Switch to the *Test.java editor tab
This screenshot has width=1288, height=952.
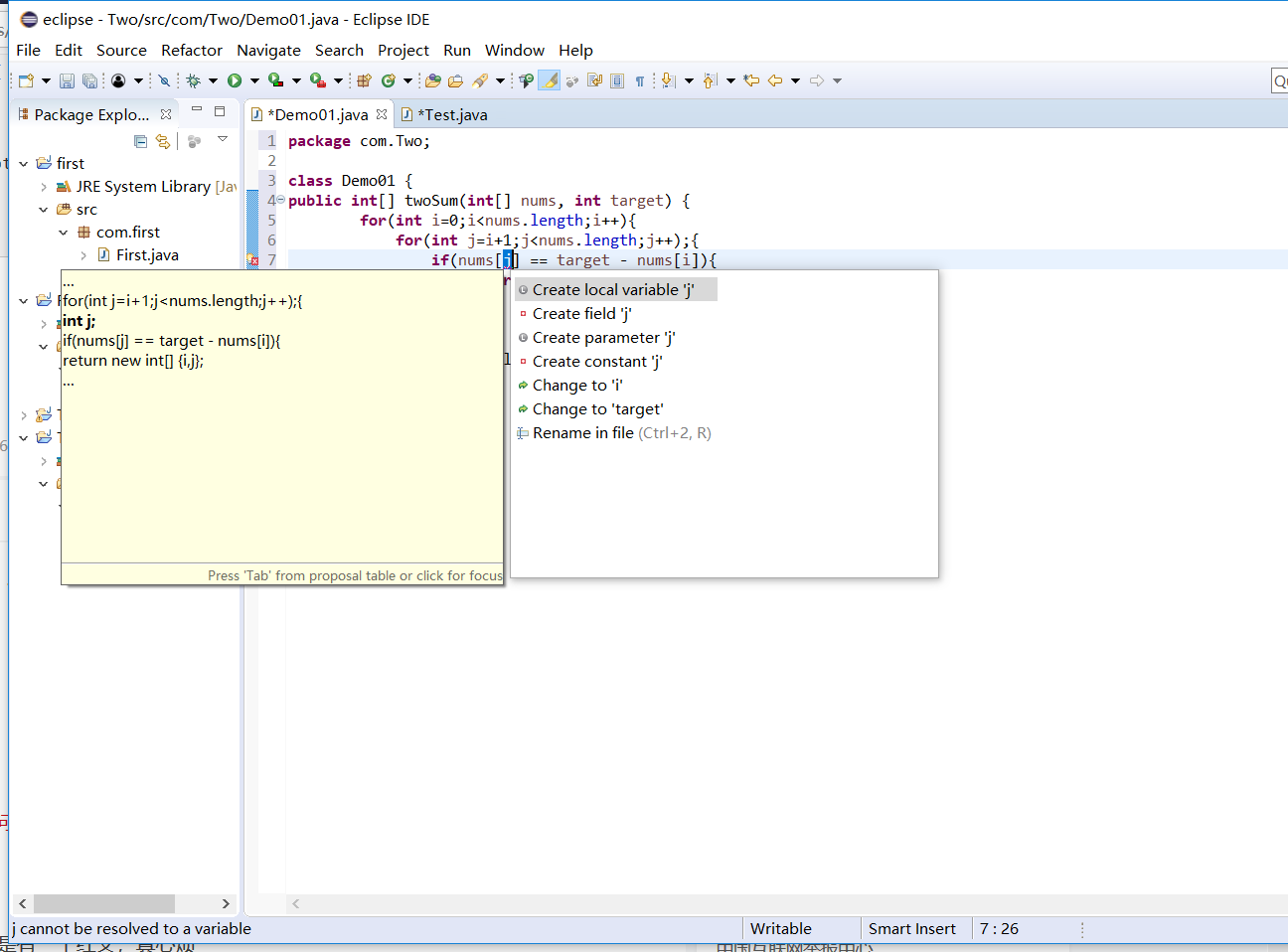[x=444, y=114]
